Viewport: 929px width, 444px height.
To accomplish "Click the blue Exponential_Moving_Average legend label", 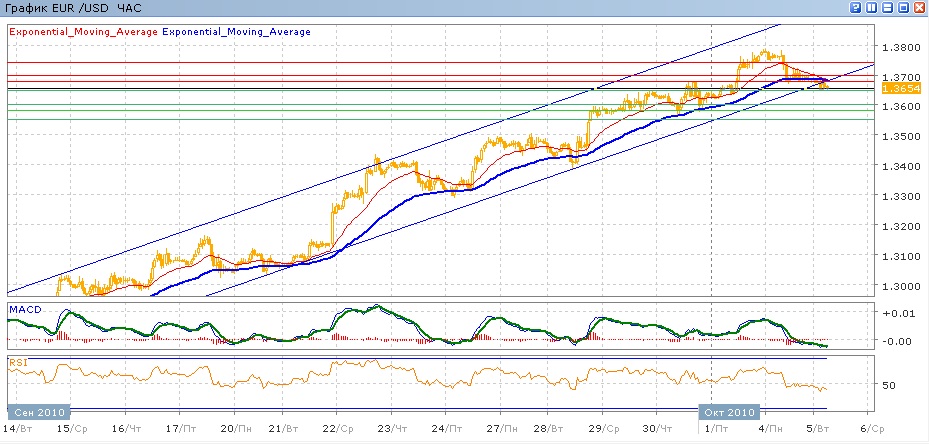I will [x=236, y=32].
